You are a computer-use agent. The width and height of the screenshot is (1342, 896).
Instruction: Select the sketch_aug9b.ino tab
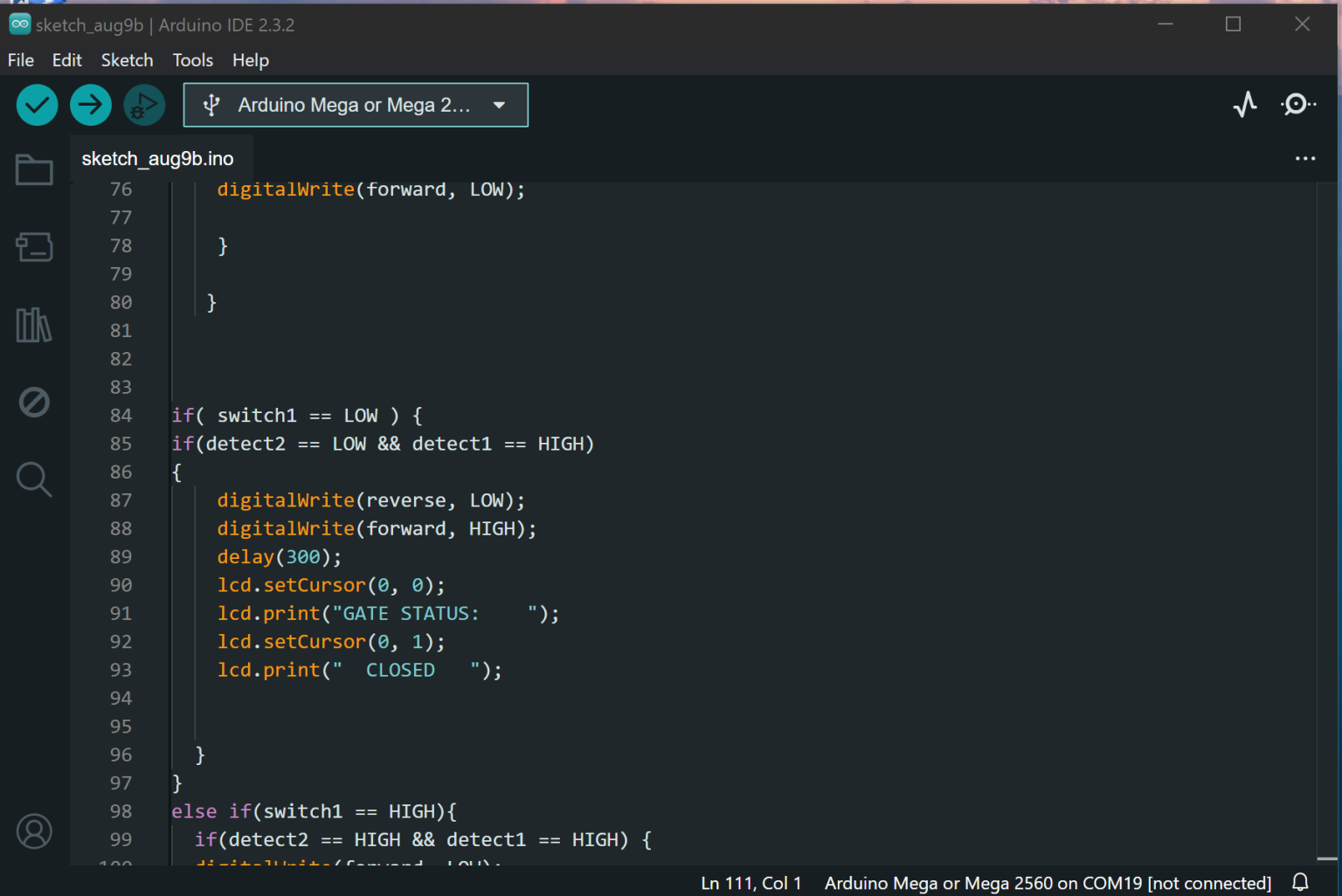click(x=158, y=159)
